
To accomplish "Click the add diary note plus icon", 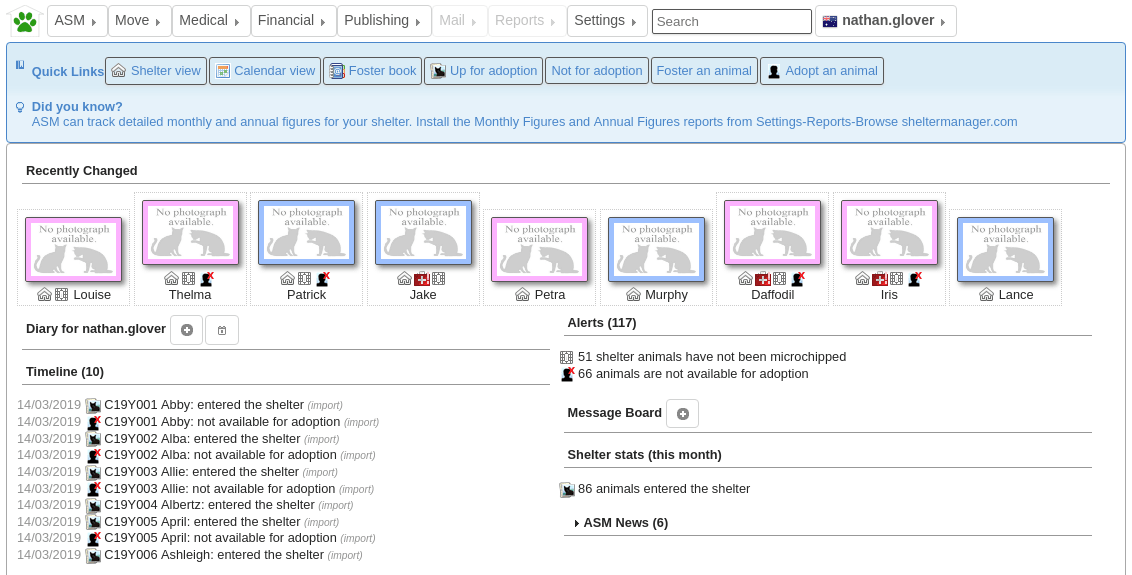I will (x=186, y=330).
